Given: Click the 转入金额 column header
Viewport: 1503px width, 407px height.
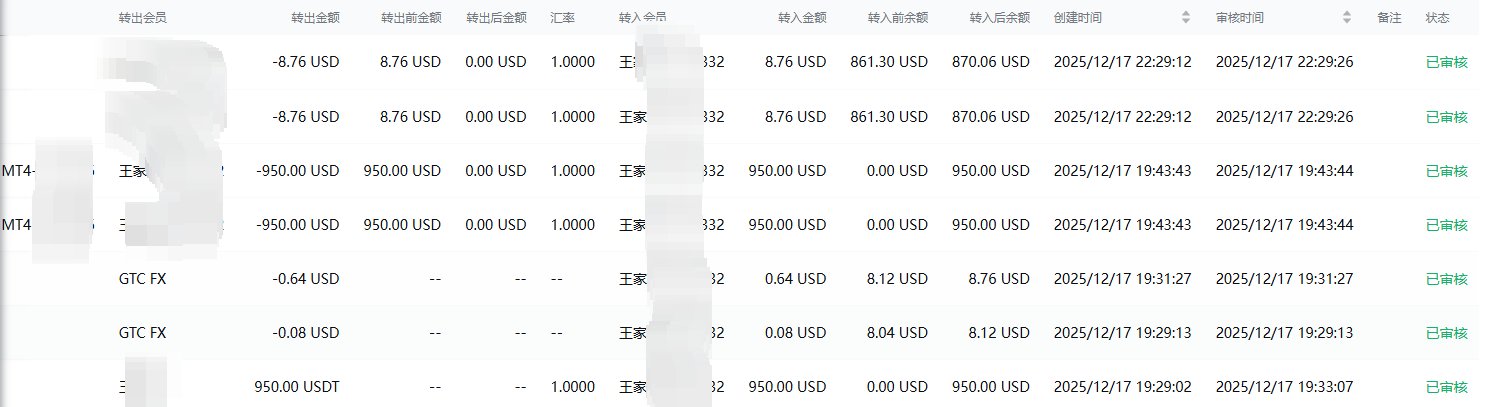Looking at the screenshot, I should [801, 18].
